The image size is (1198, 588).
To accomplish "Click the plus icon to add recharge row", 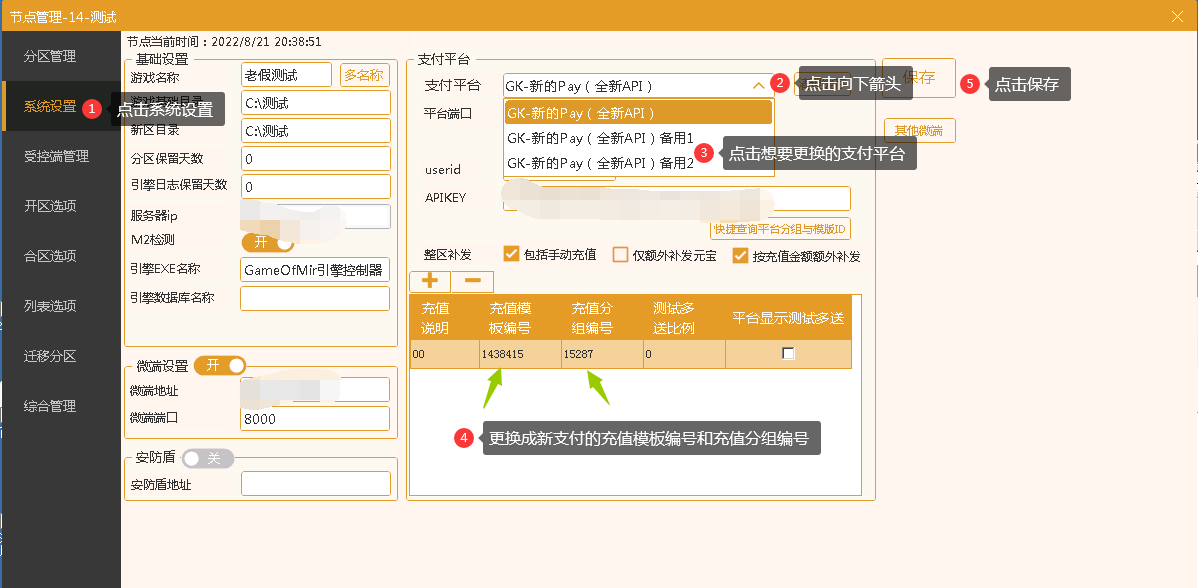I will pyautogui.click(x=429, y=282).
